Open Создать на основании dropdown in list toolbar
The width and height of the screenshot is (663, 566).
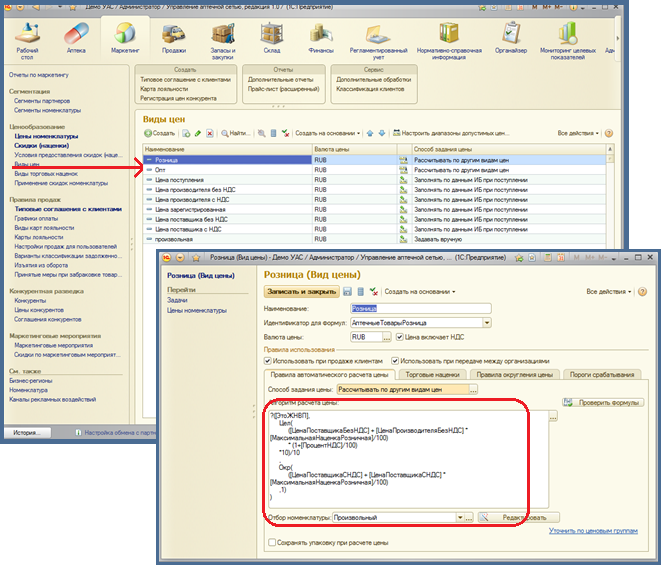click(x=327, y=133)
